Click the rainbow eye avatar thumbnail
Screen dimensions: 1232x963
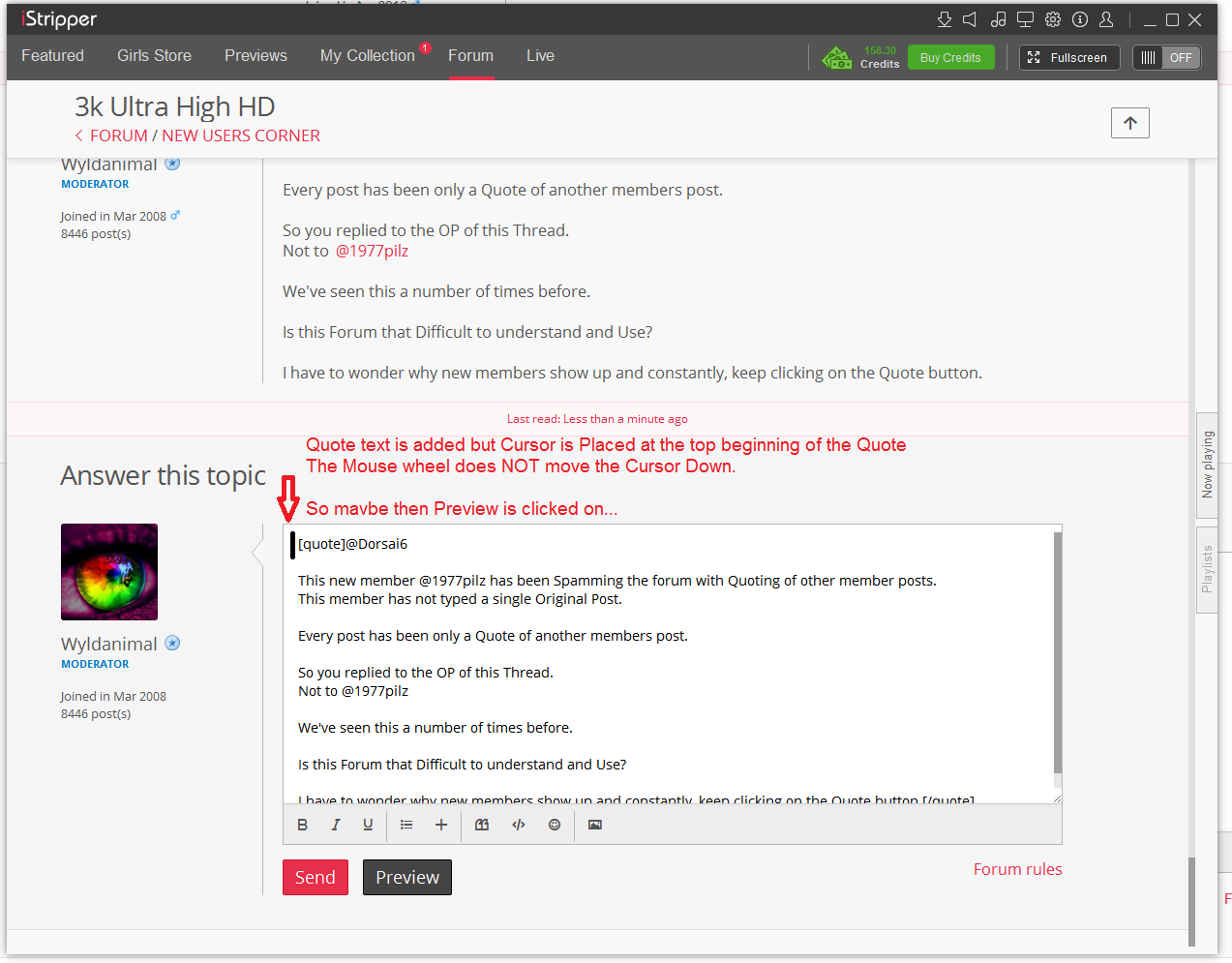[109, 572]
